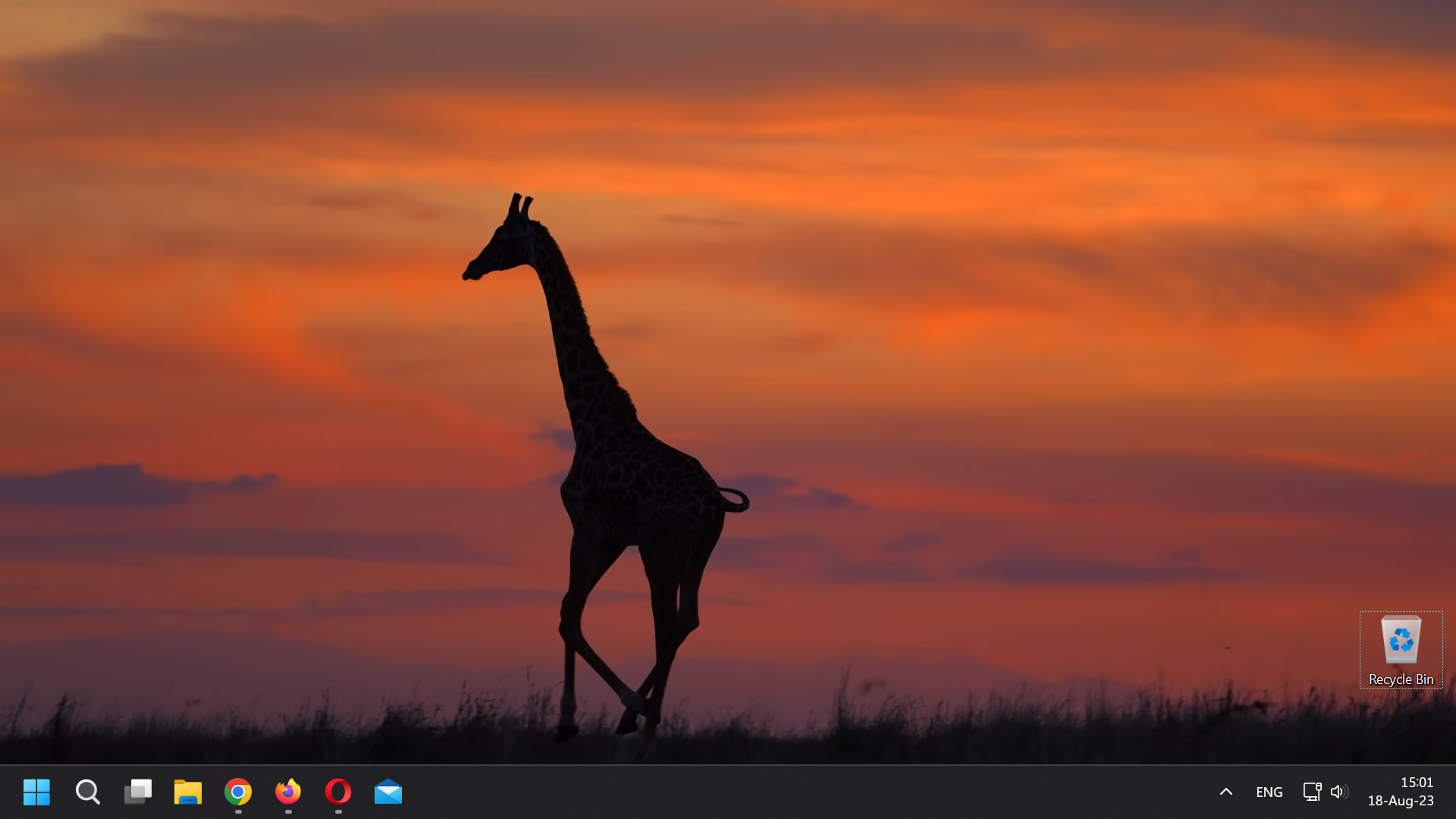
Task: Click Show Desktop sliver at taskbar end
Action: coord(1453,792)
